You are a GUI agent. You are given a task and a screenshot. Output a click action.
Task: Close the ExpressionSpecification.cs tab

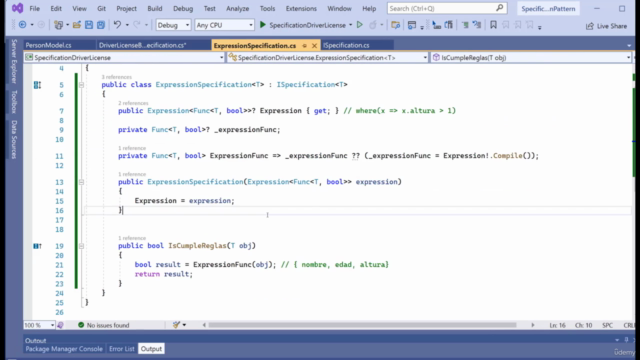[314, 45]
